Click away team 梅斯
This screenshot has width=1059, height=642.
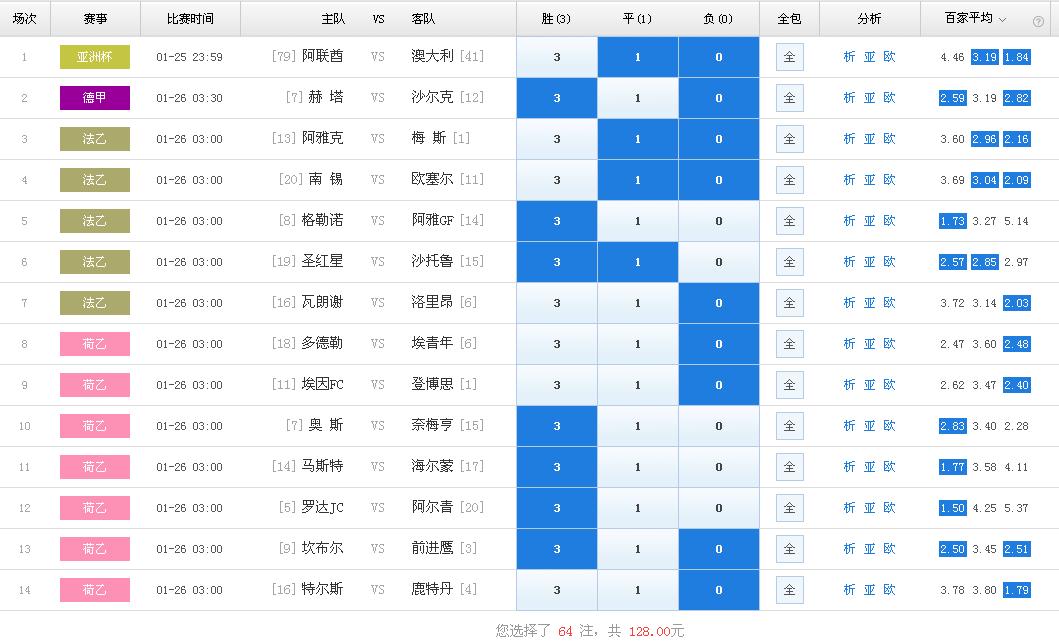[x=429, y=138]
